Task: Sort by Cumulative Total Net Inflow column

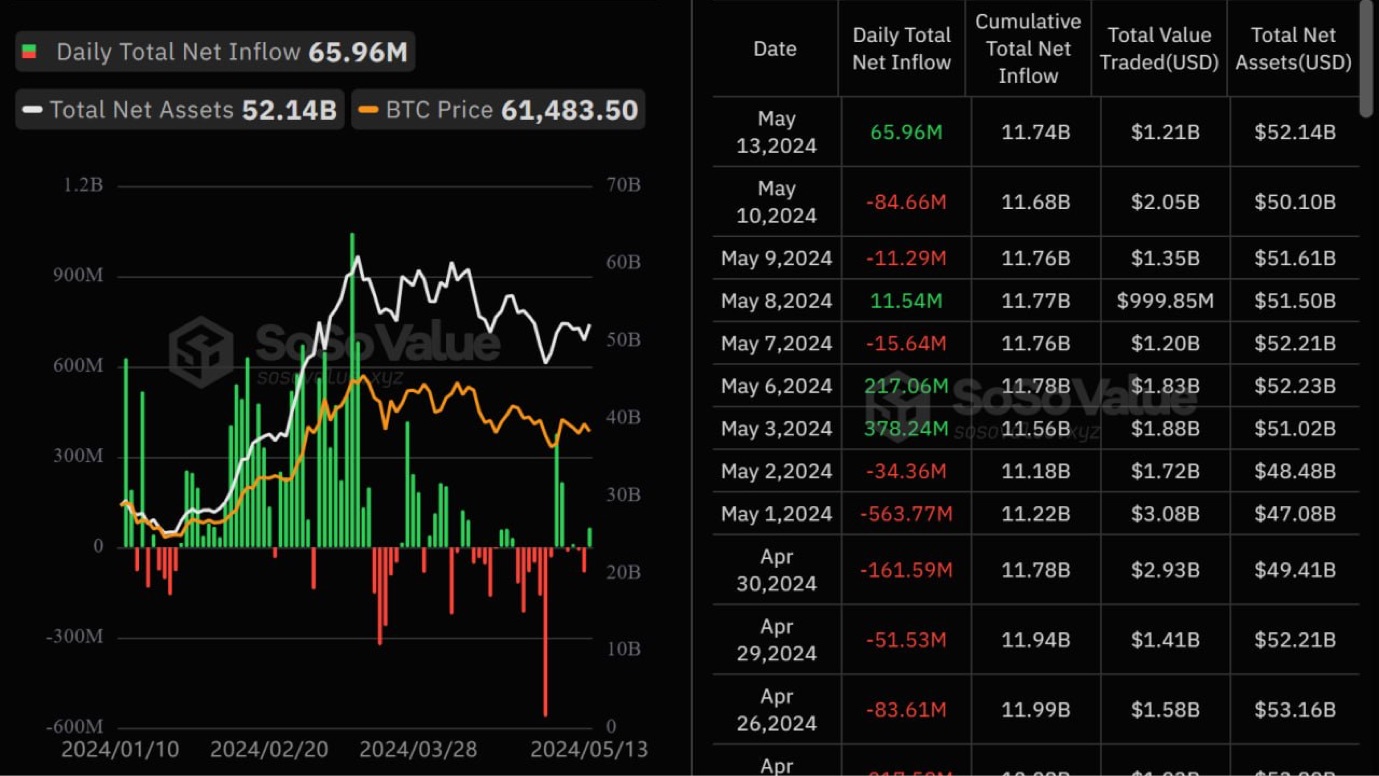Action: coord(1028,49)
